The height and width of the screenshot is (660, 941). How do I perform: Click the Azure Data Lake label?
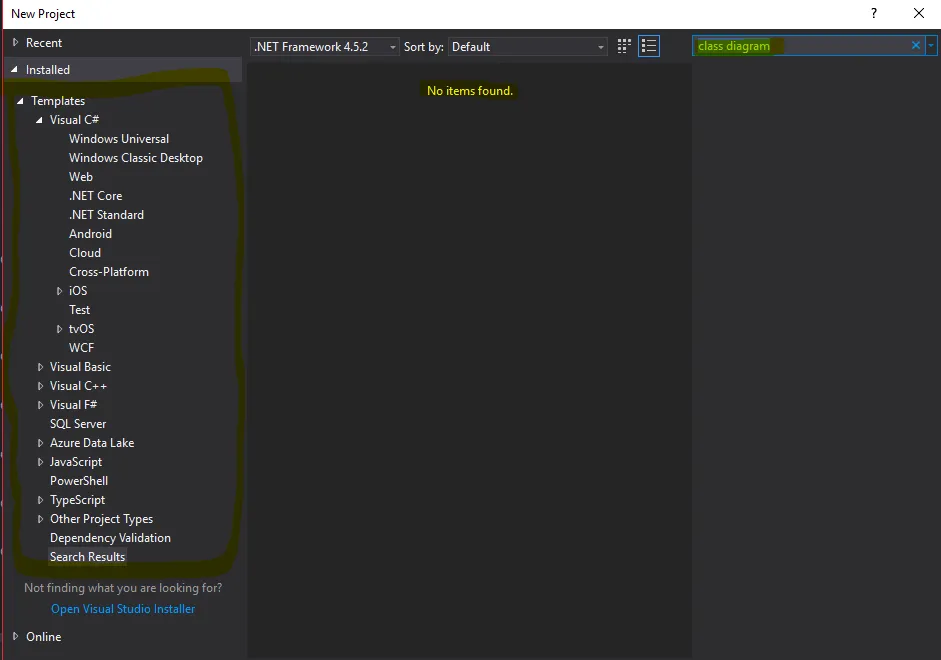coord(92,443)
